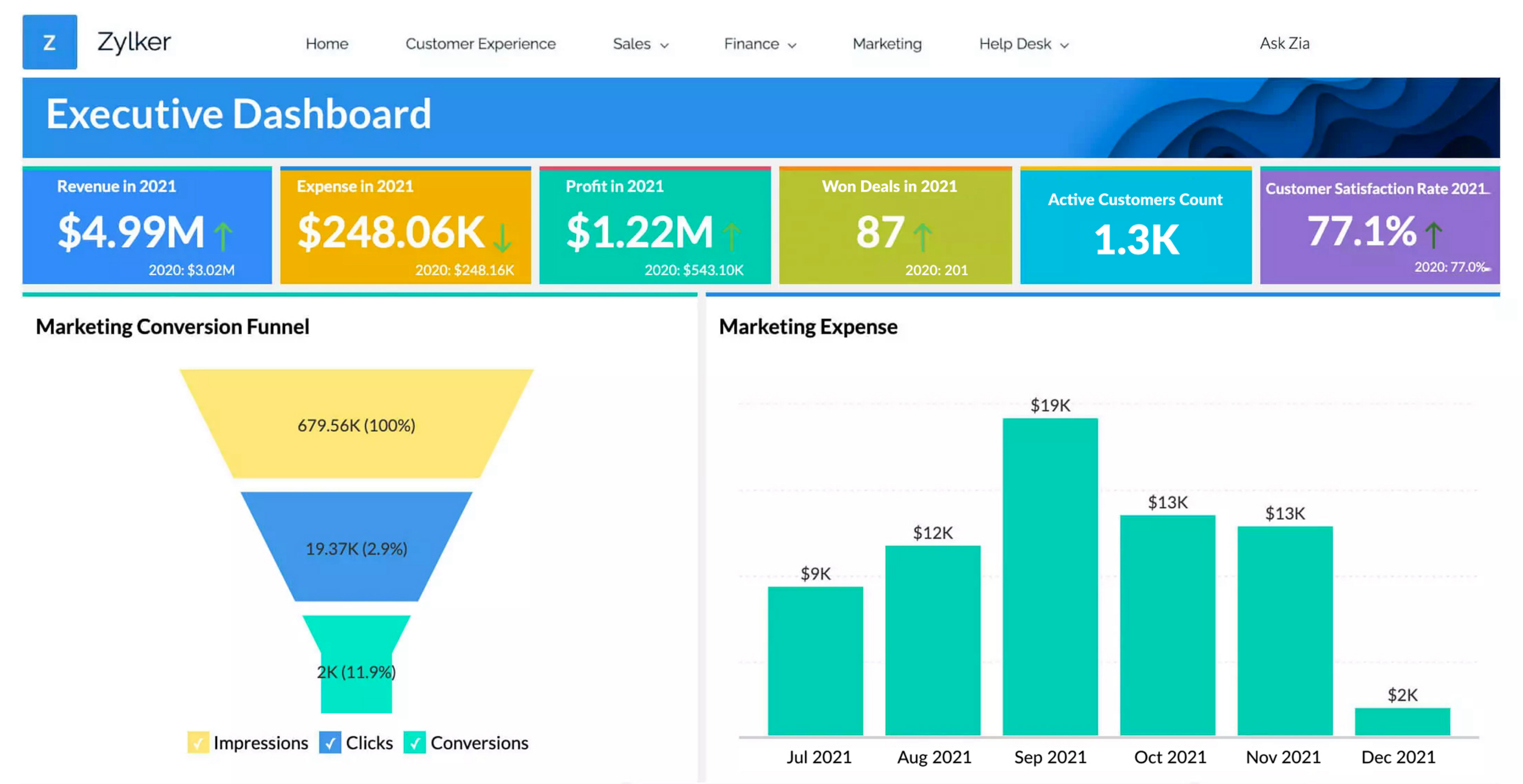Toggle the Impressions legend checkbox
This screenshot has height=784, width=1523.
coord(198,743)
